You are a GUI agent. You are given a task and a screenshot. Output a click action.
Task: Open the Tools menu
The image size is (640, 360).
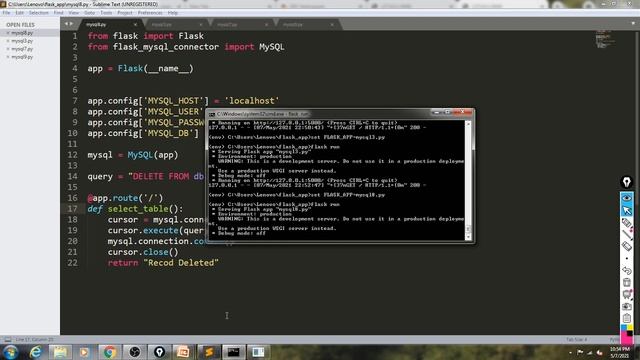click(106, 13)
